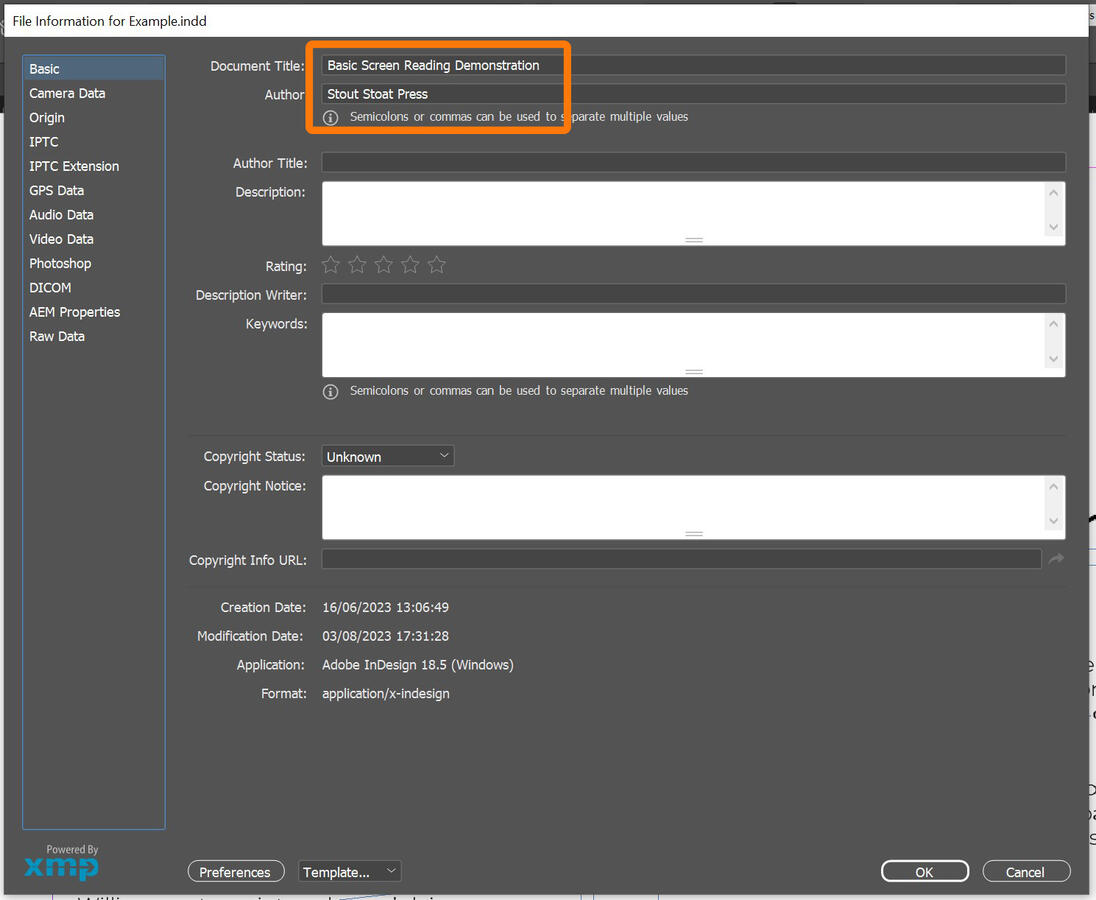Click the arrow icon next to Copyright Info URL
Screen dimensions: 1096x900
tap(1056, 559)
